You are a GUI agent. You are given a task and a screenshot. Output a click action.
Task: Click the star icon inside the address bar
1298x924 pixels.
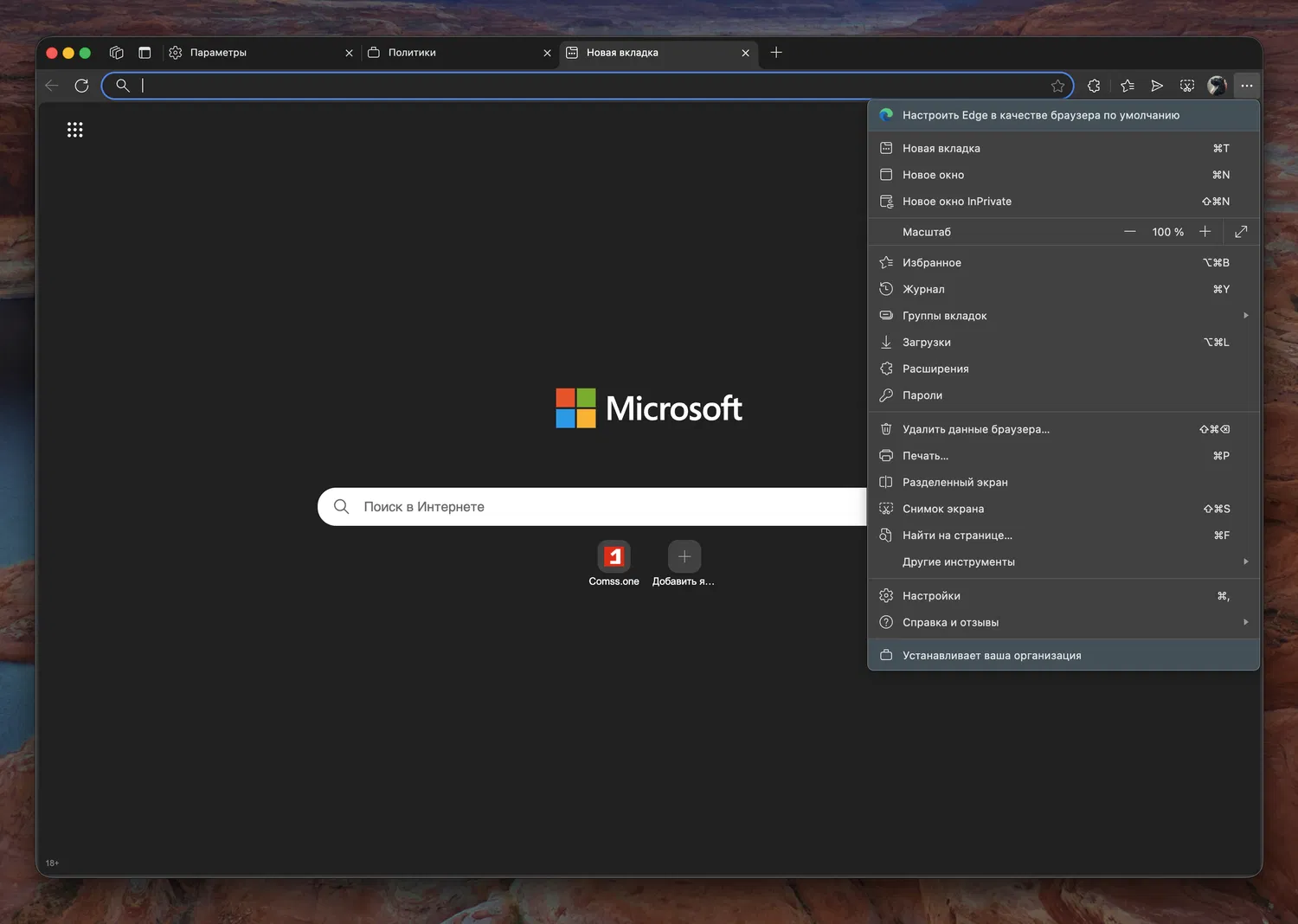1057,86
